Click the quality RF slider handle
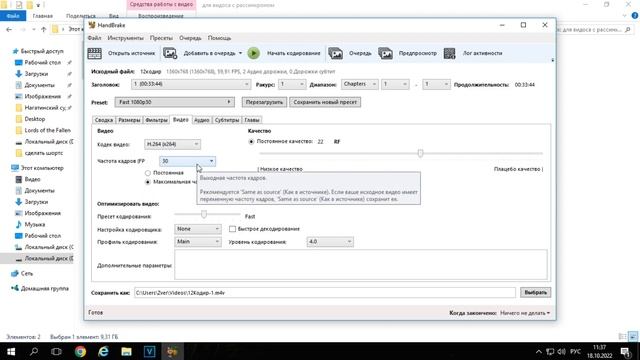Image resolution: width=640 pixels, height=360 pixels. click(420, 153)
